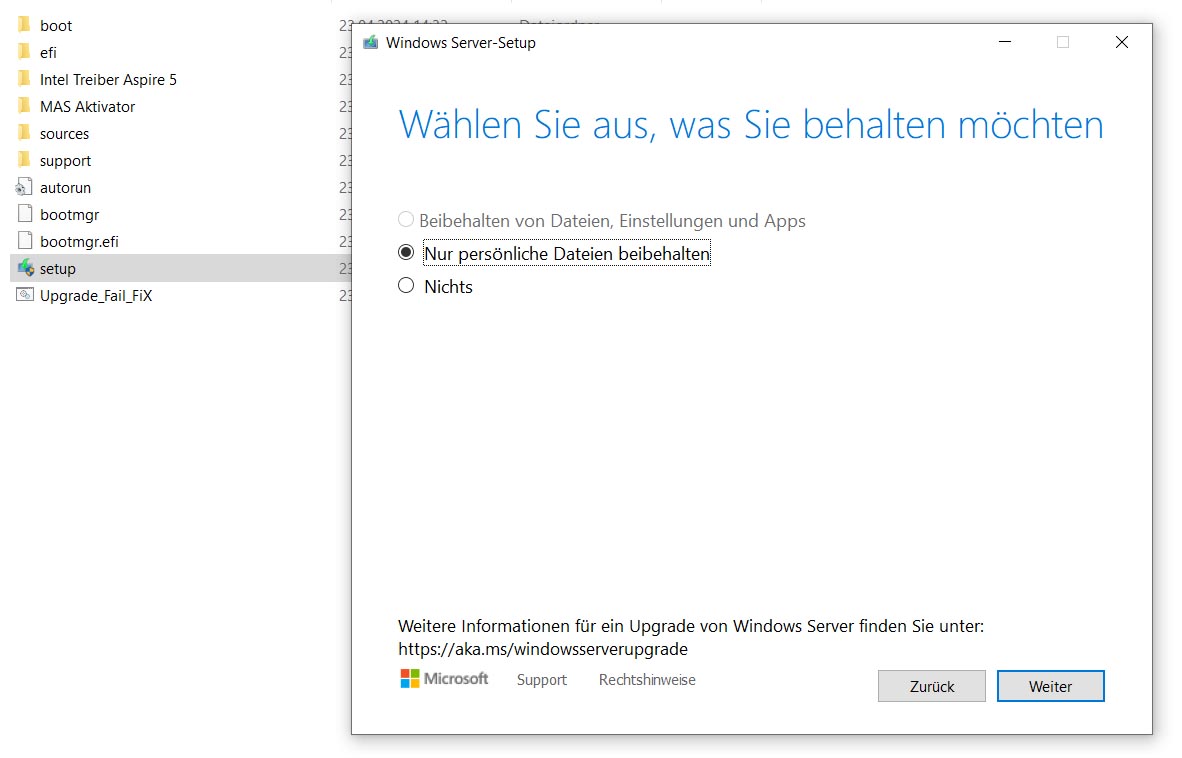Close the Windows Server-Setup window
Image resolution: width=1182 pixels, height=758 pixels.
1122,42
